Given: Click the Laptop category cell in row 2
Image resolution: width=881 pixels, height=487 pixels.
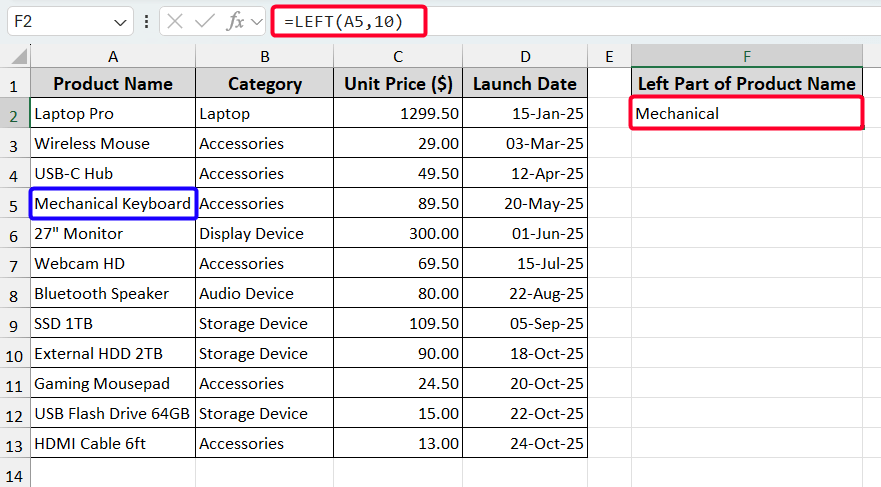Looking at the screenshot, I should [x=265, y=113].
